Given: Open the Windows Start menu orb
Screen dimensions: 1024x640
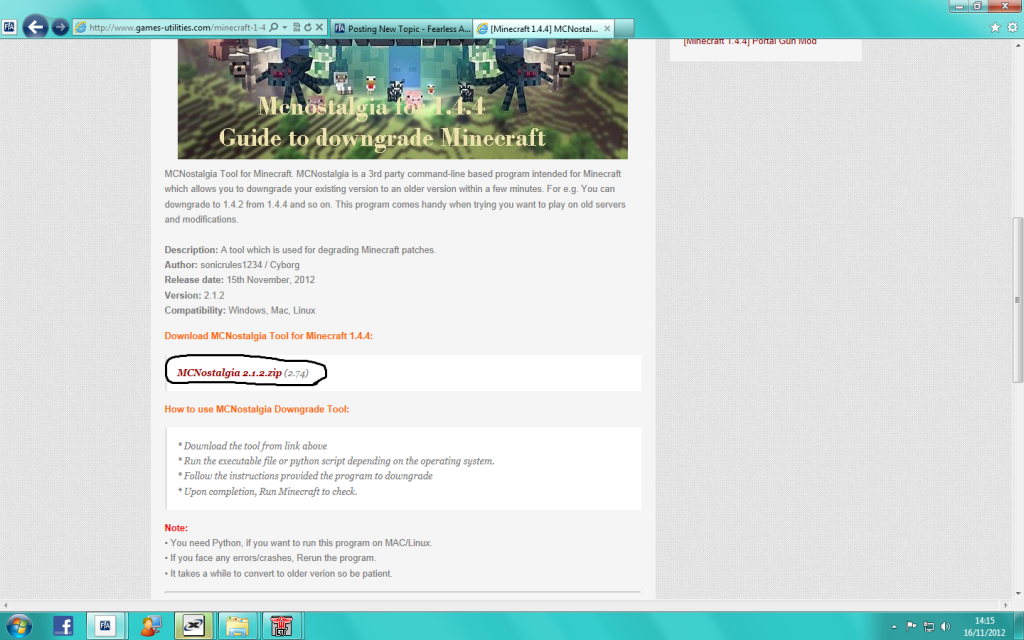Looking at the screenshot, I should (x=19, y=626).
